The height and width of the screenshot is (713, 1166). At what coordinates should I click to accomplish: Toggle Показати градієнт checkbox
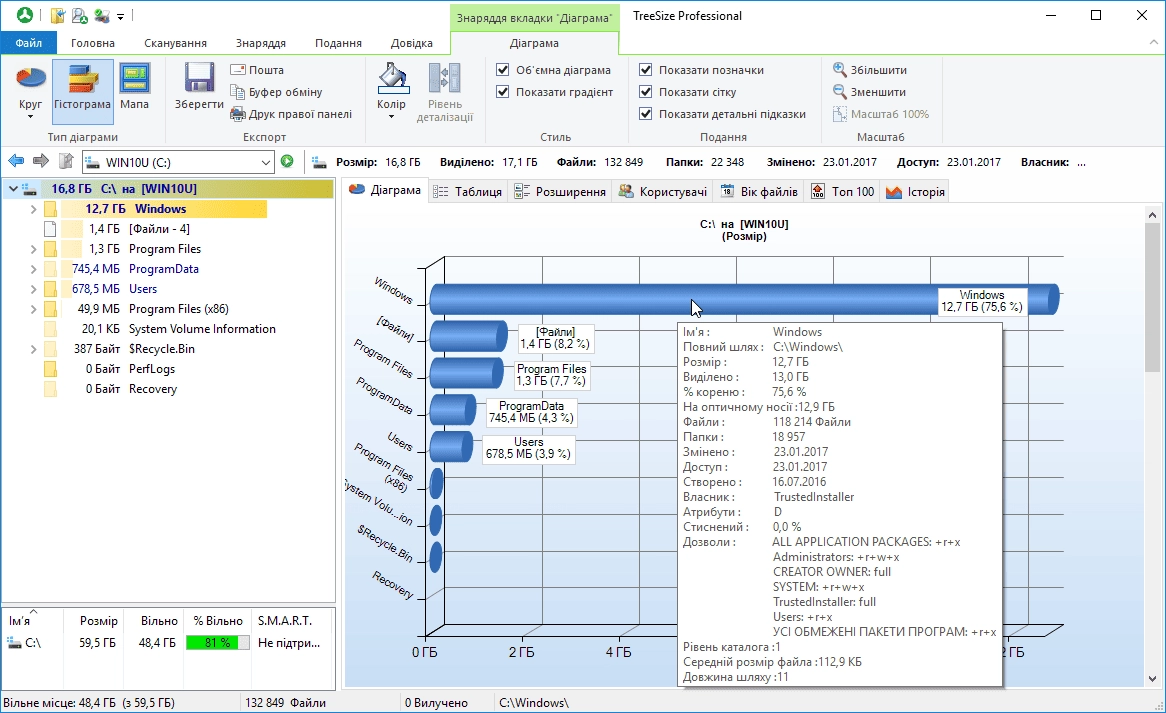pos(503,92)
